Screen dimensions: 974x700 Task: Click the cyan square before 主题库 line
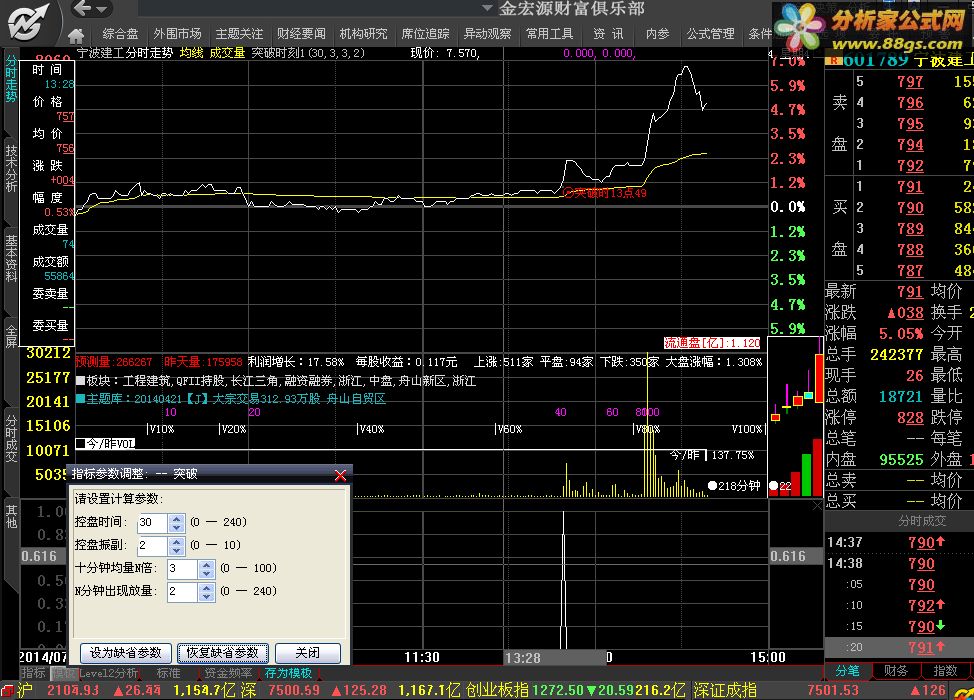[x=80, y=398]
